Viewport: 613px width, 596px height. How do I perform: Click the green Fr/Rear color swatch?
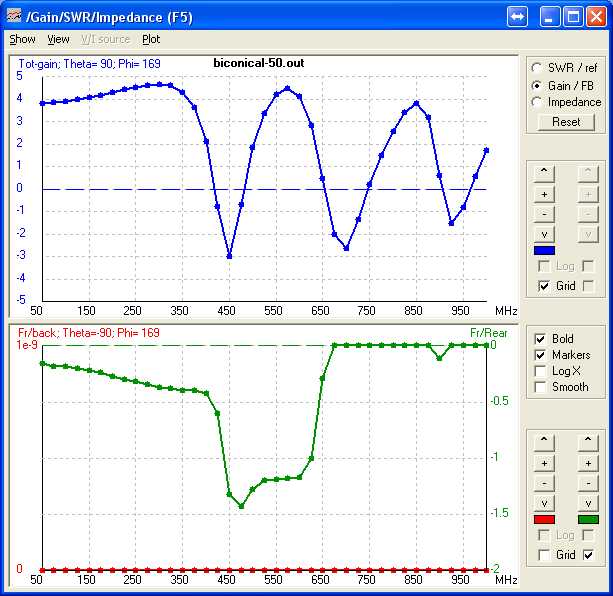tap(588, 520)
